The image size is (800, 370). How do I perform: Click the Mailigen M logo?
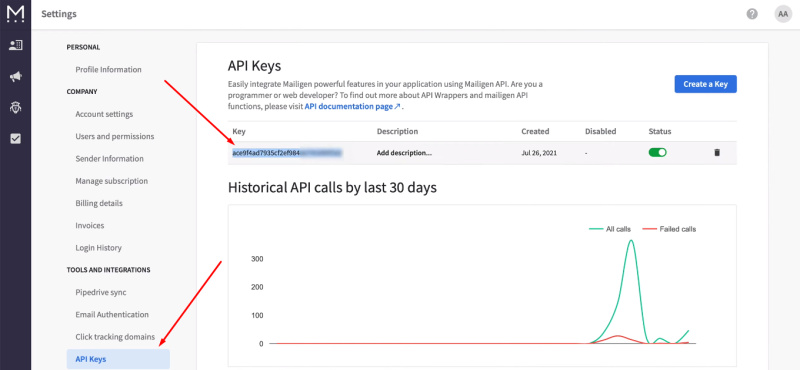click(15, 14)
